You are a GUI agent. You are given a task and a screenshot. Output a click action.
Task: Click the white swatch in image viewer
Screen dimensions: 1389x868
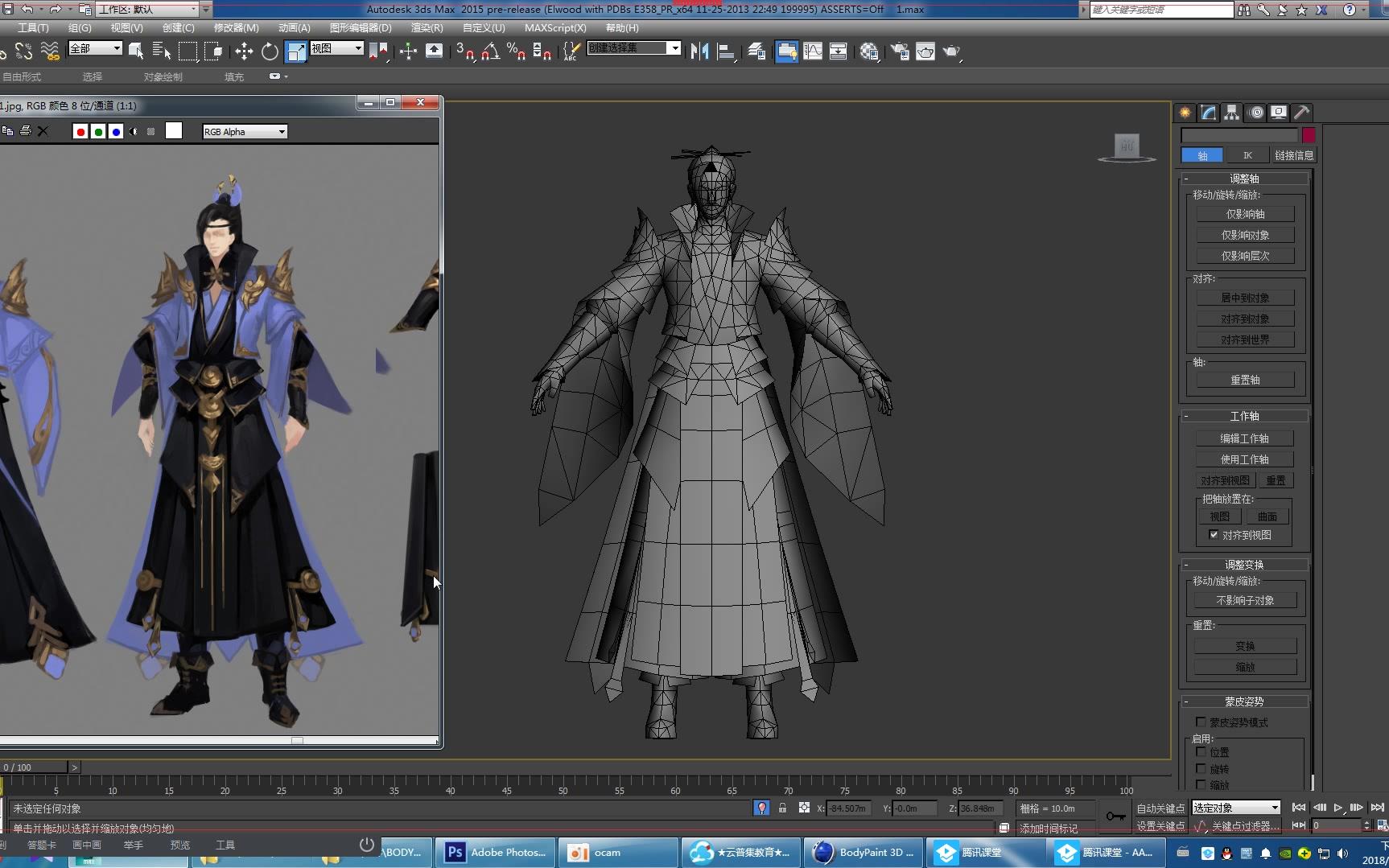pos(174,131)
